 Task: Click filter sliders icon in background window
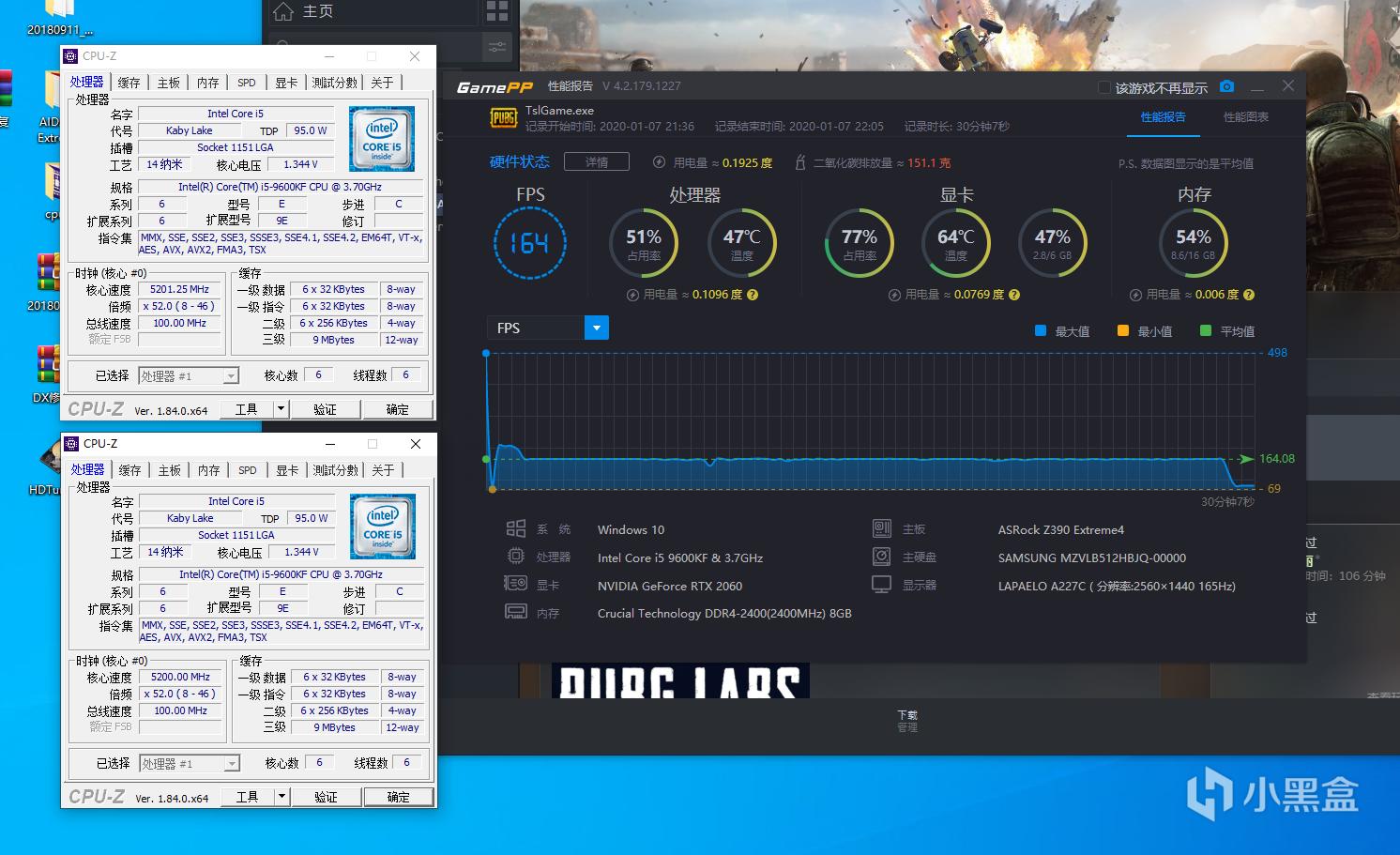496,46
